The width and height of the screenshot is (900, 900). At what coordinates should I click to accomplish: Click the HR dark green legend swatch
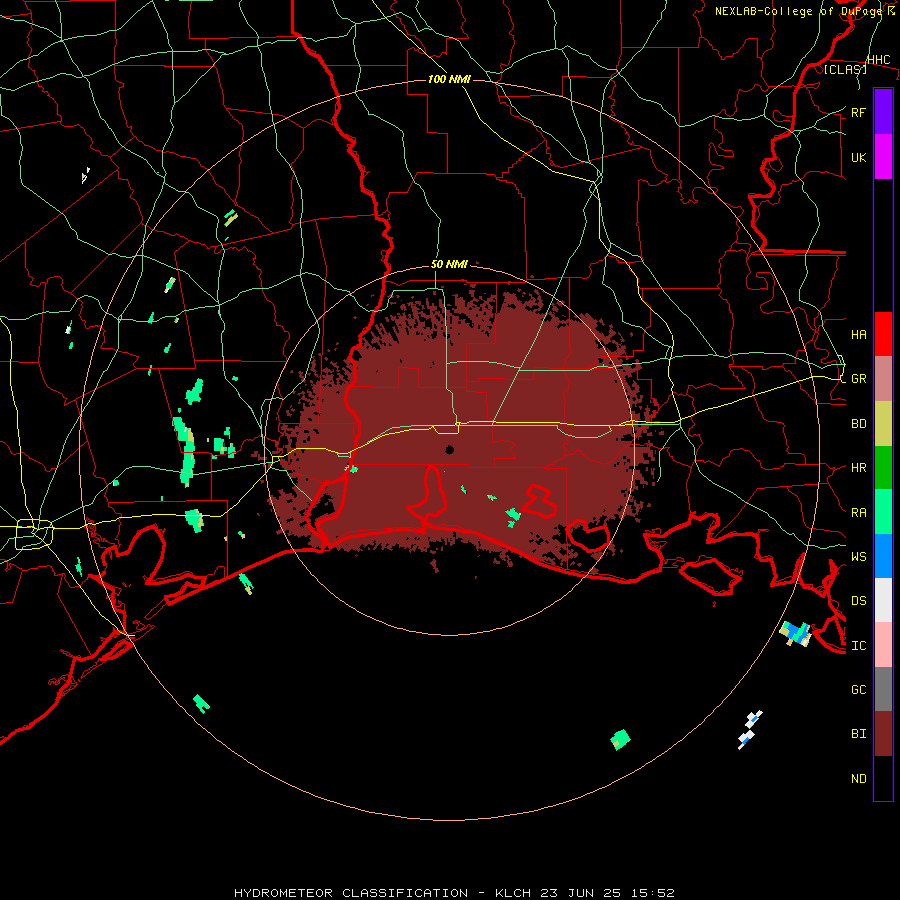pos(883,468)
